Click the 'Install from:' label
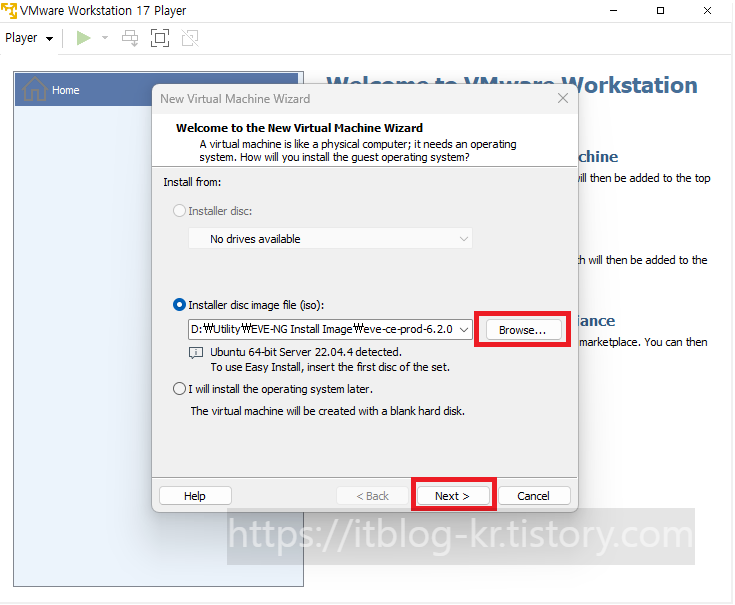 pos(192,182)
